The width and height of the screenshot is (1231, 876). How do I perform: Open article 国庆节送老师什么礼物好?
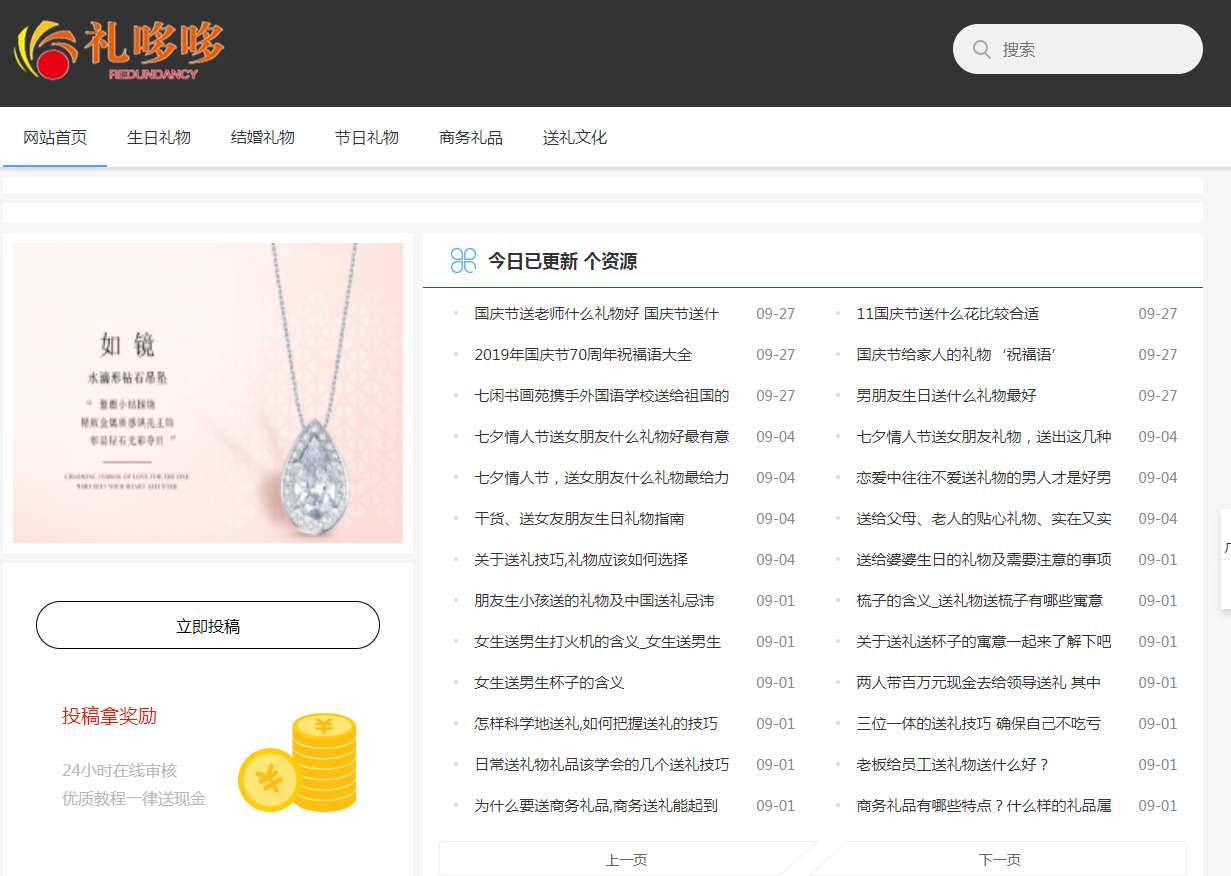(x=596, y=314)
